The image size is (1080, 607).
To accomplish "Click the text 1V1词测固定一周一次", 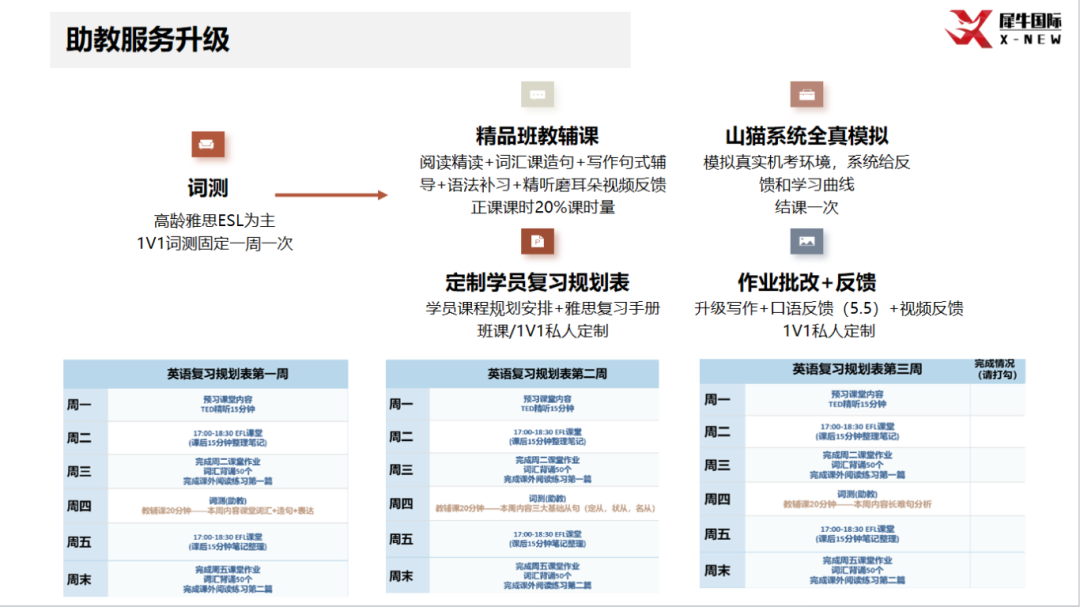I will (x=214, y=243).
